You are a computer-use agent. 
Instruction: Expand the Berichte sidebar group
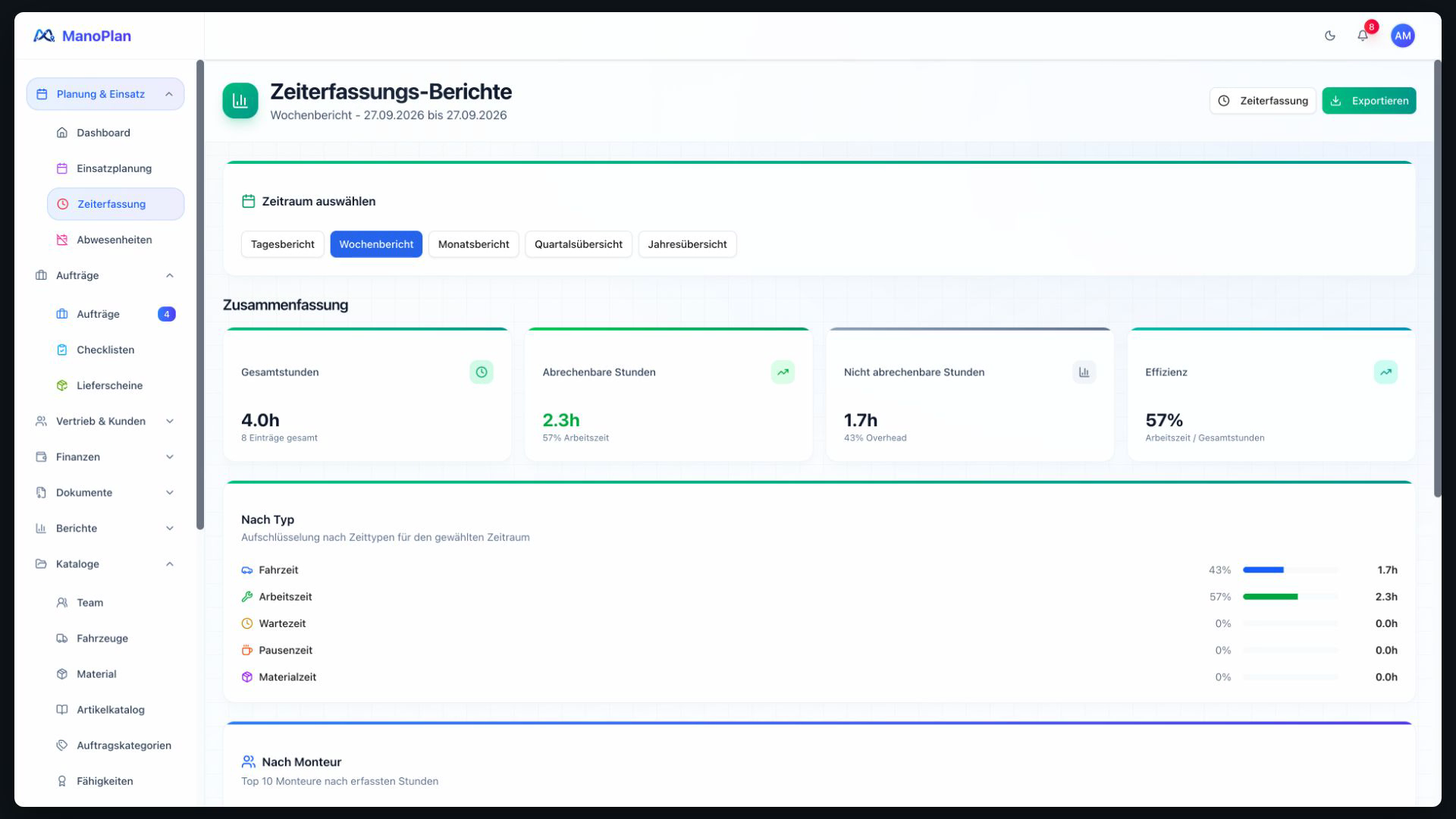[x=105, y=528]
